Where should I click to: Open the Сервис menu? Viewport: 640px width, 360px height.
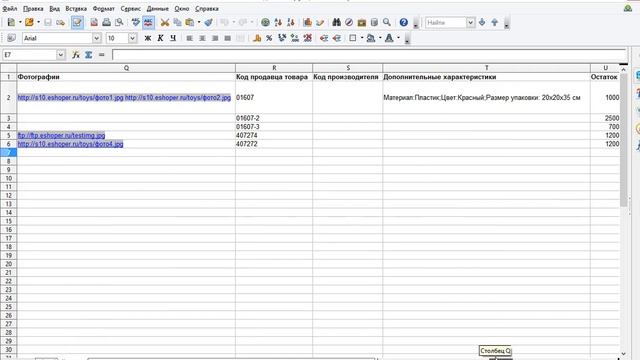[x=131, y=9]
